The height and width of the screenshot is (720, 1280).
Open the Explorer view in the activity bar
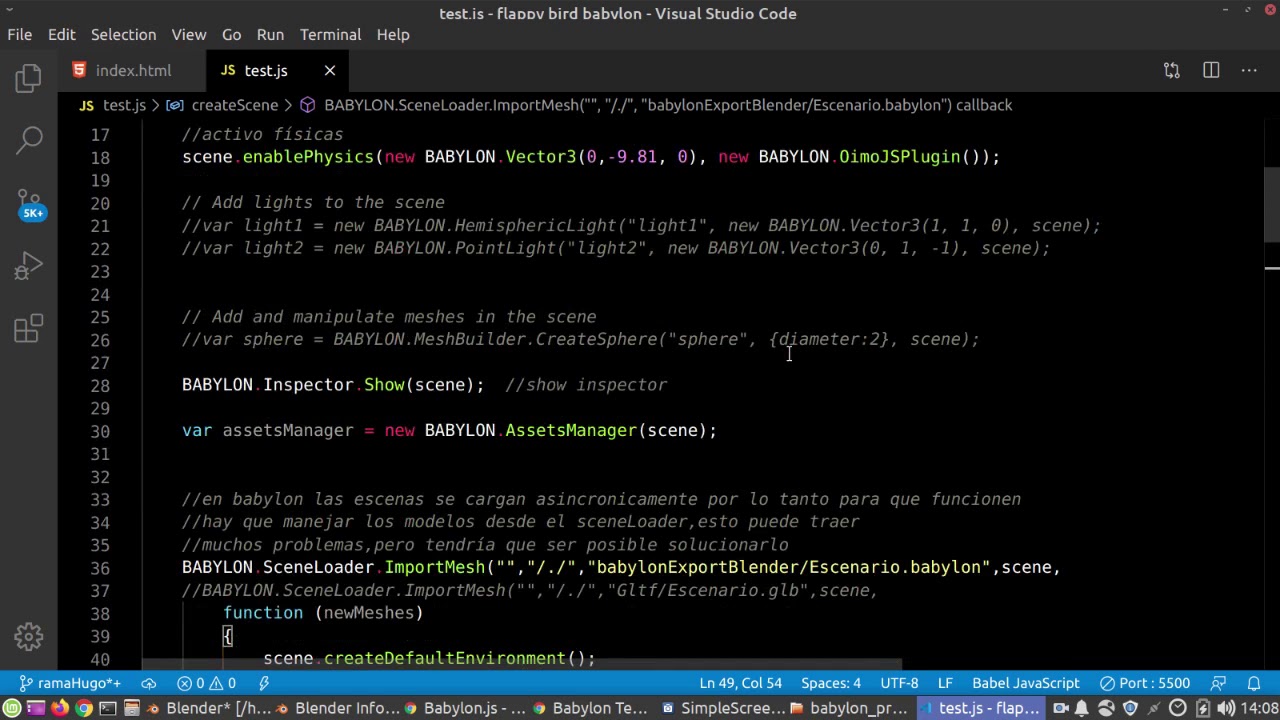point(29,77)
